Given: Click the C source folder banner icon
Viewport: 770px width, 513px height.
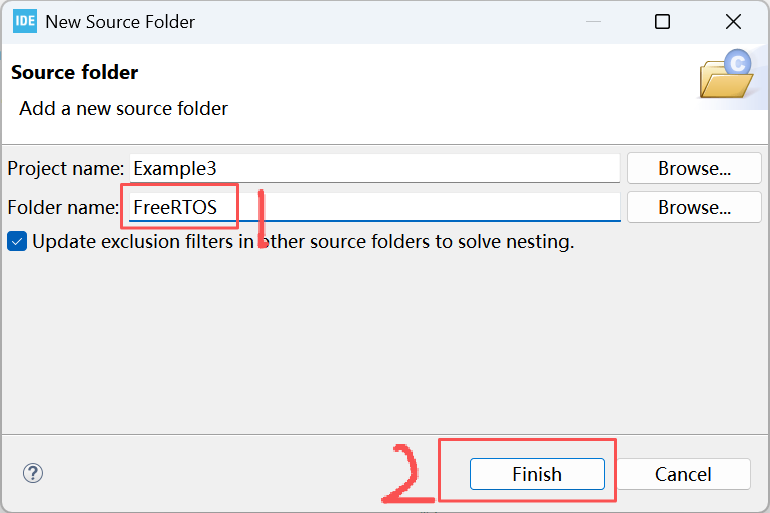Looking at the screenshot, I should (727, 74).
